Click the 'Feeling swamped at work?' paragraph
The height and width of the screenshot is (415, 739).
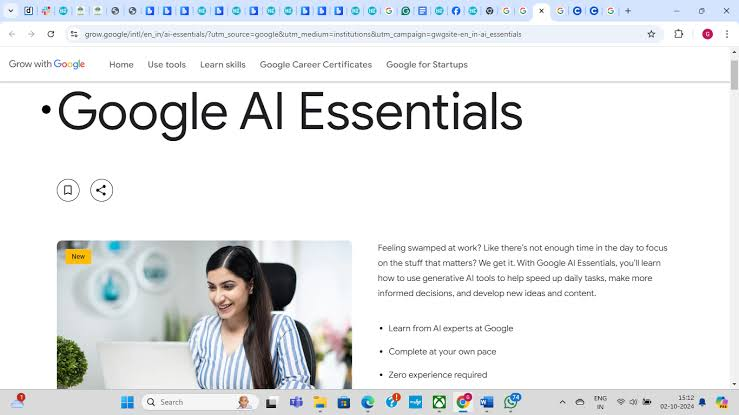(522, 270)
